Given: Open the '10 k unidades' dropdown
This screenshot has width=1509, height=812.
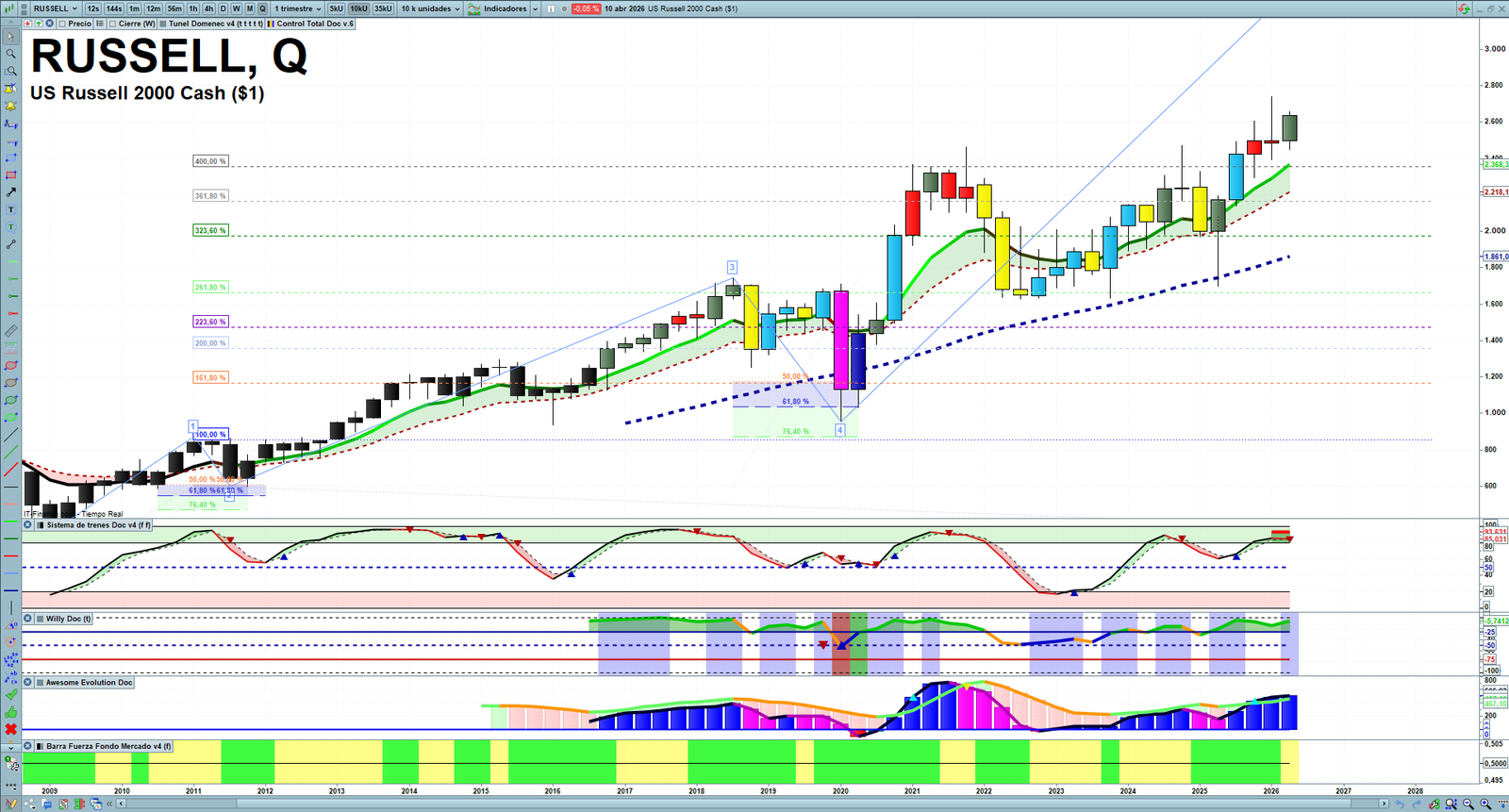Looking at the screenshot, I should pos(430,8).
